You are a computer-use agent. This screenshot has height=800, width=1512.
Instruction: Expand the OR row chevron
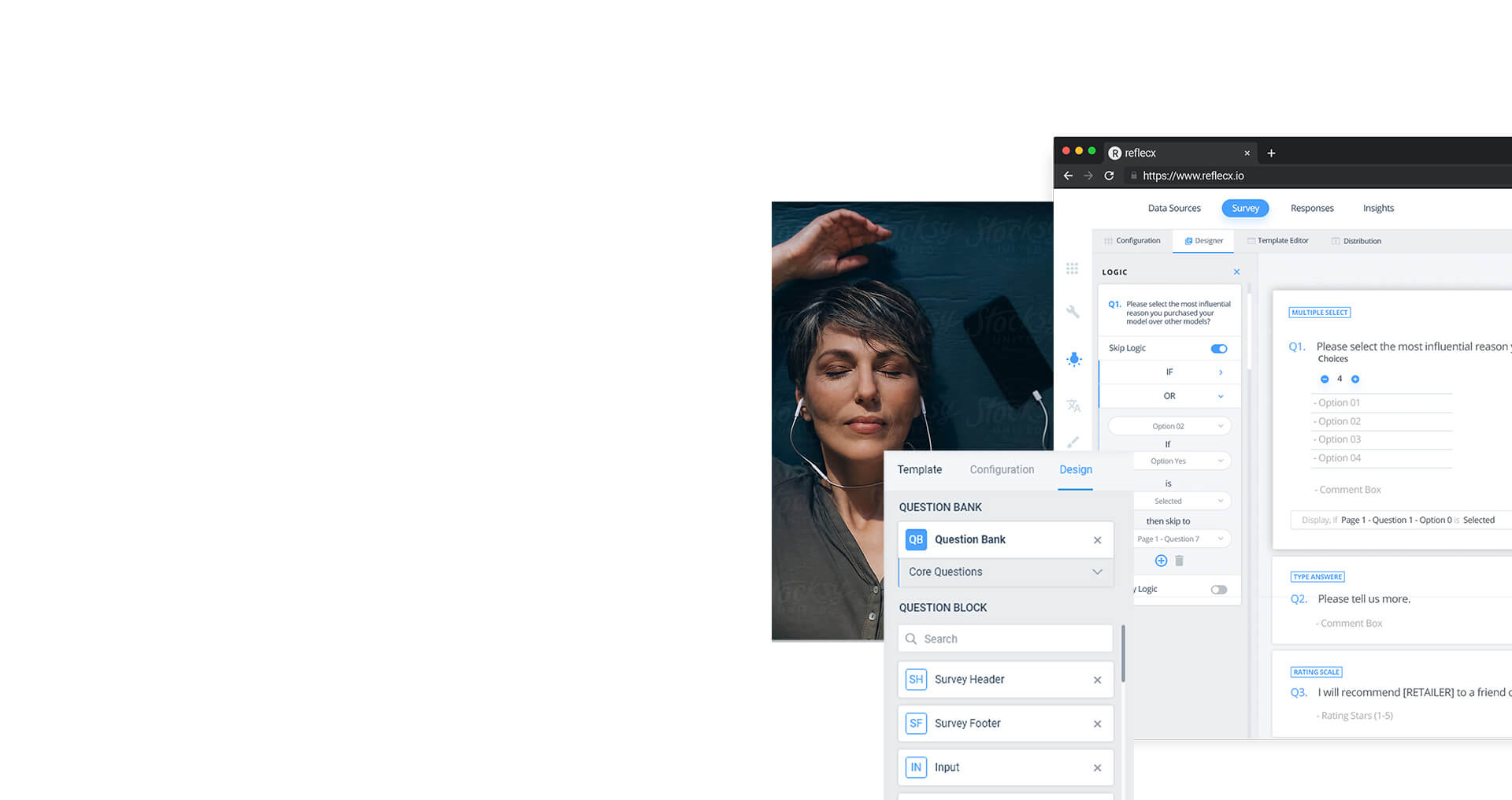point(1221,396)
